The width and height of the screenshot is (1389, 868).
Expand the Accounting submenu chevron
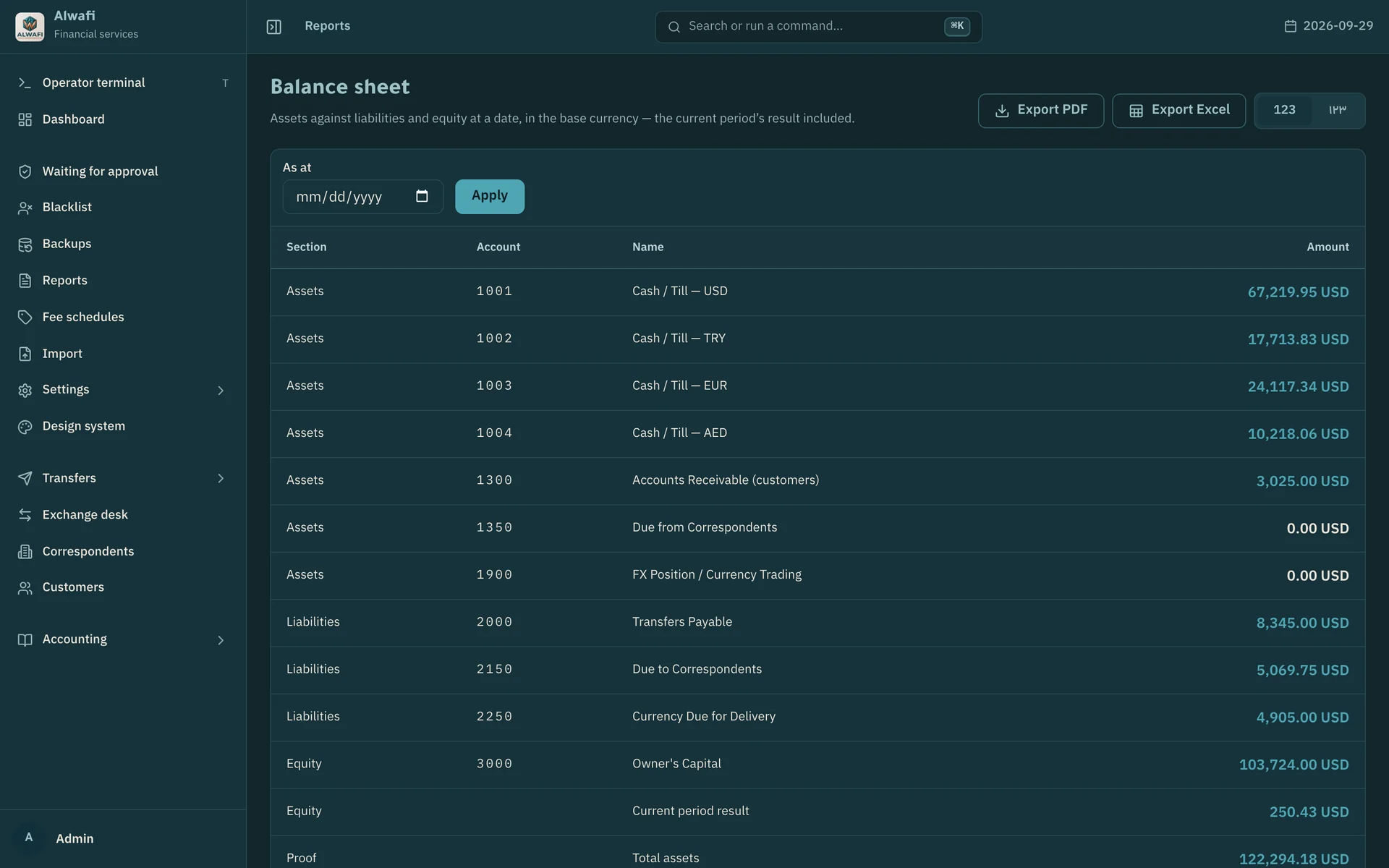[x=221, y=640]
